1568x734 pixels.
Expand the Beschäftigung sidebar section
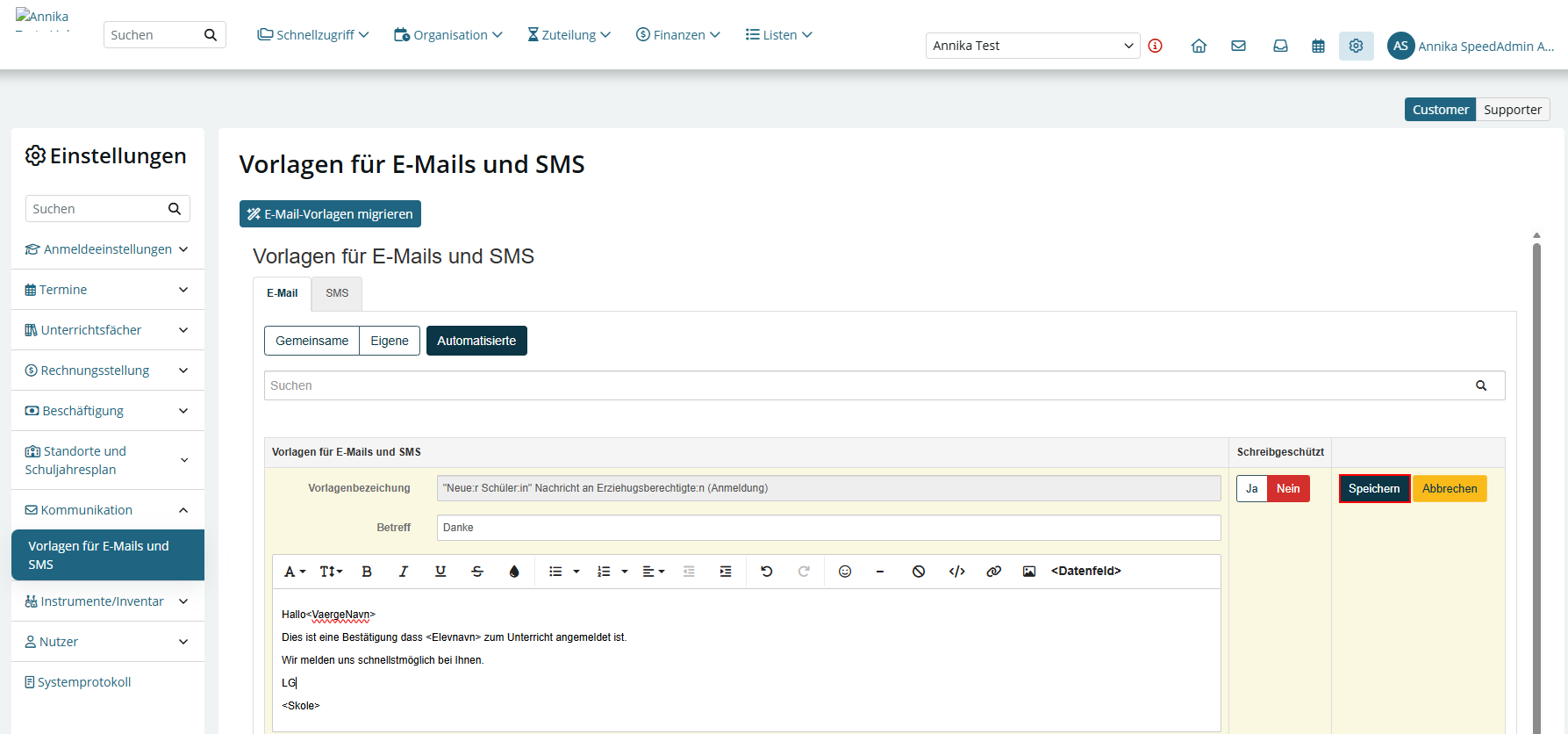[x=107, y=411]
